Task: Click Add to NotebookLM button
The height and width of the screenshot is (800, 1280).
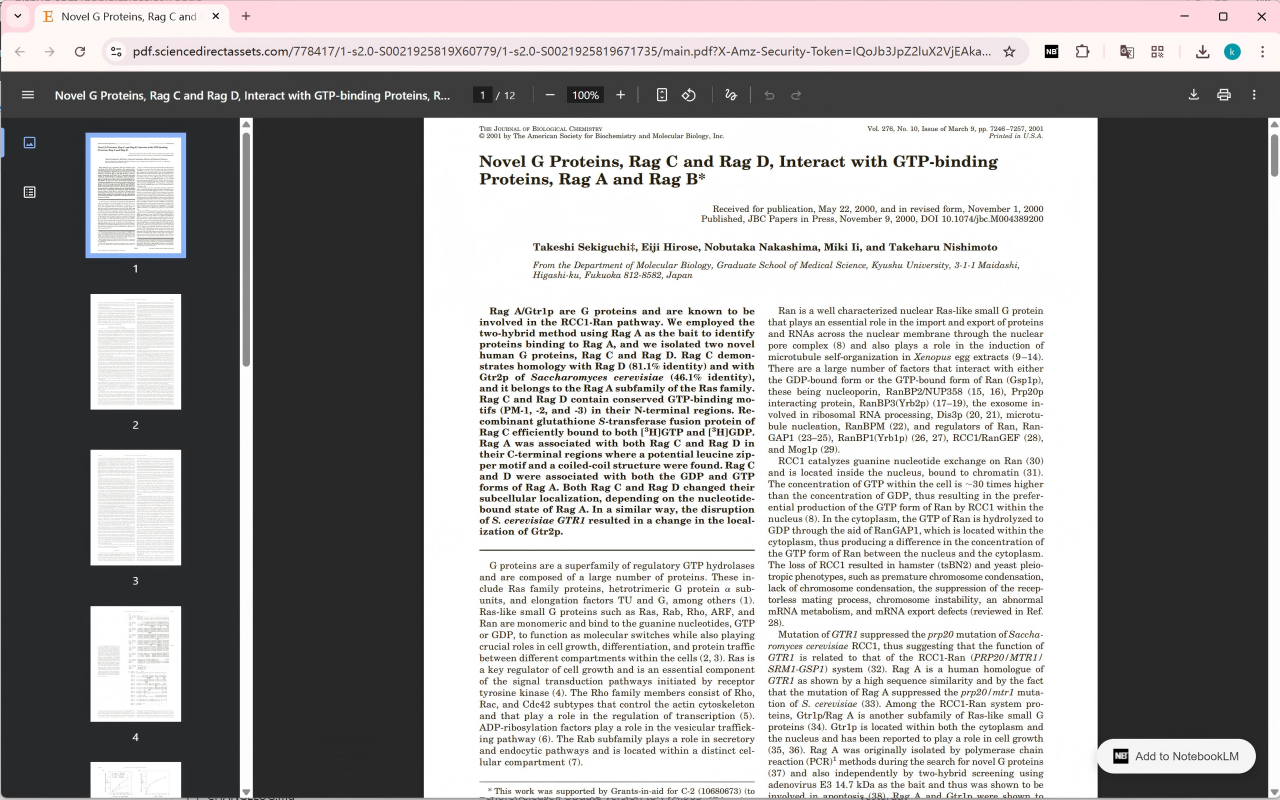Action: [x=1176, y=756]
